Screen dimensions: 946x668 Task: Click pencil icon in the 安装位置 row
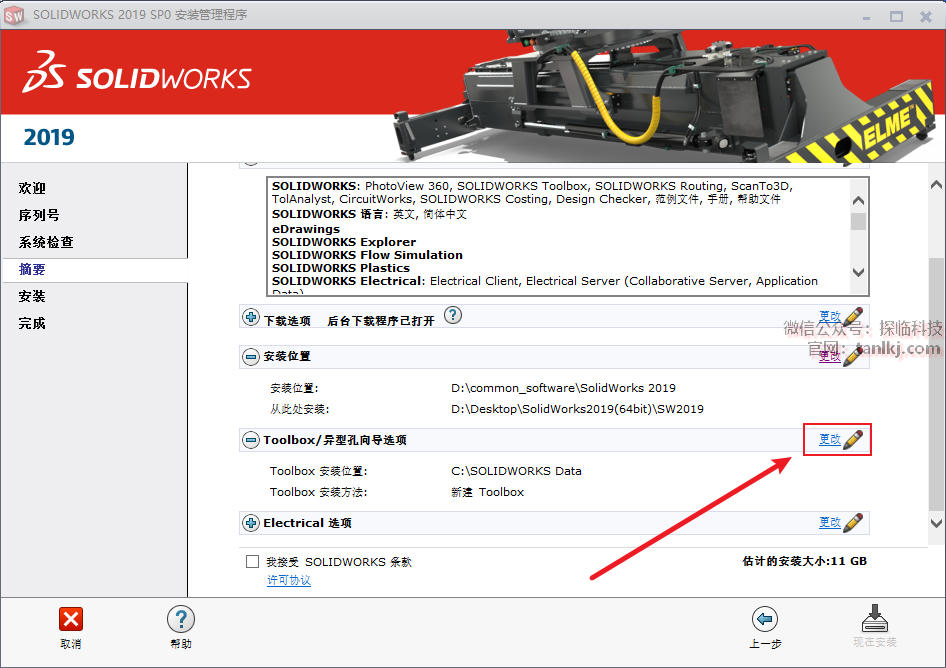click(853, 357)
